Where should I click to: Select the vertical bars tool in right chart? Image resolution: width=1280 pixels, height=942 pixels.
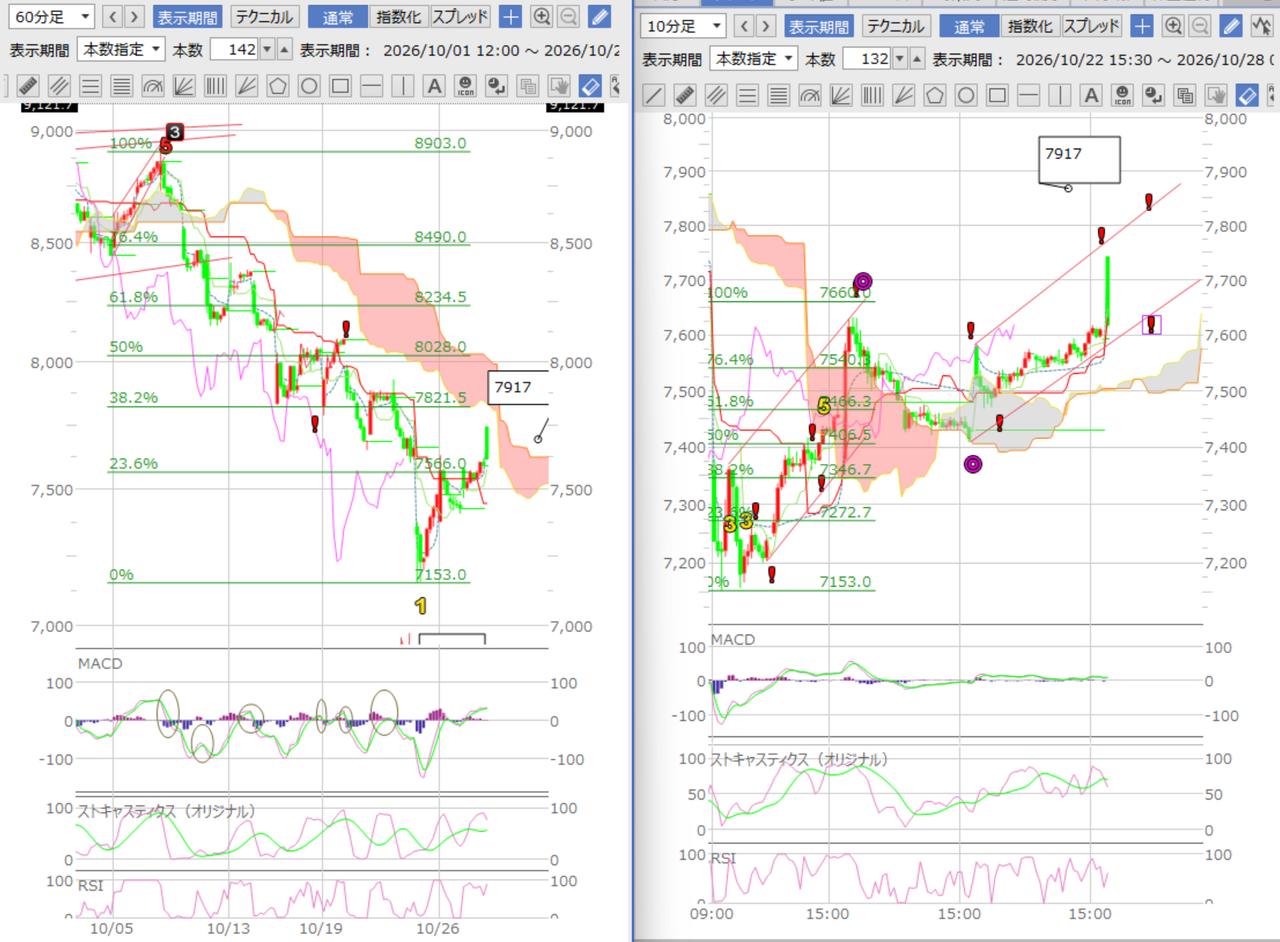click(x=872, y=96)
